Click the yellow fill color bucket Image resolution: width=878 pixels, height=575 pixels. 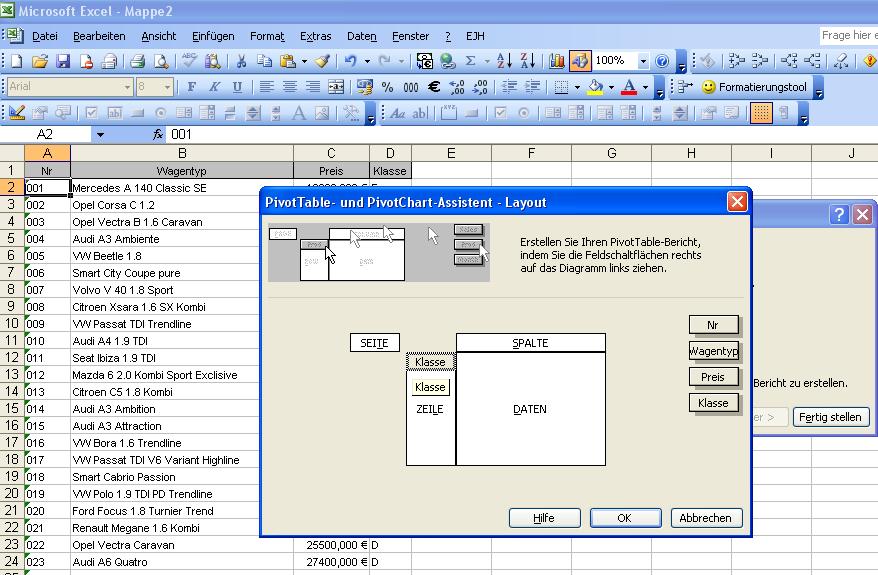click(595, 87)
